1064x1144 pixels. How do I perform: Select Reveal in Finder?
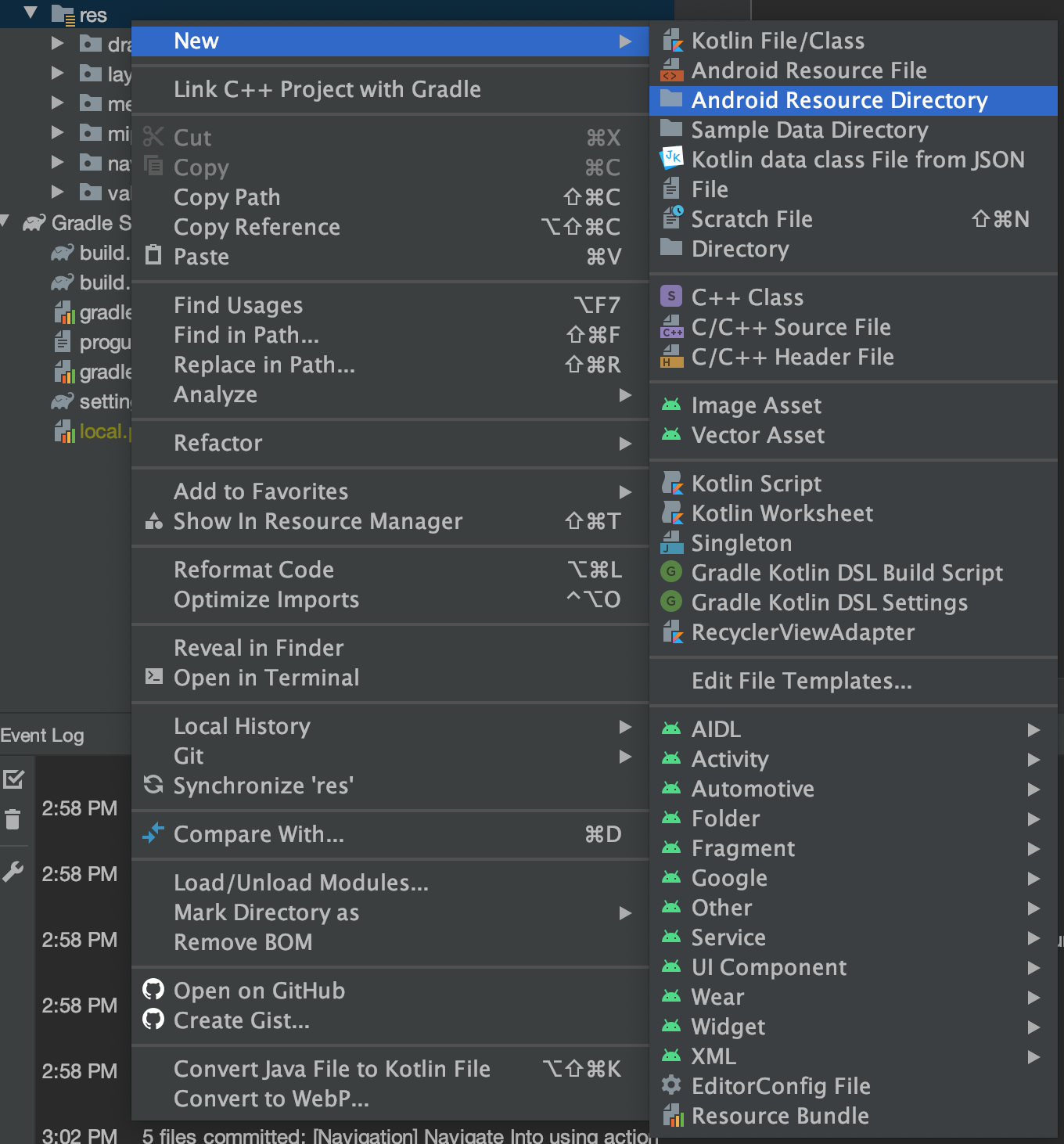tap(258, 648)
